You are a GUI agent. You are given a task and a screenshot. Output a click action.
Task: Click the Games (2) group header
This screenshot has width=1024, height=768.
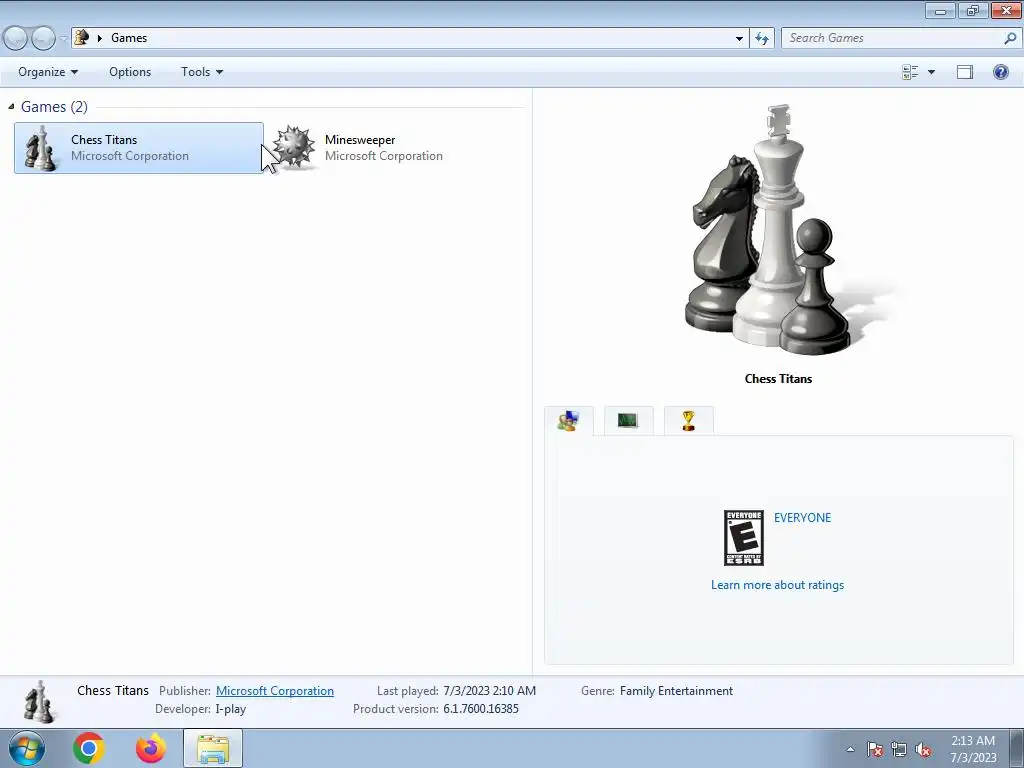(54, 106)
